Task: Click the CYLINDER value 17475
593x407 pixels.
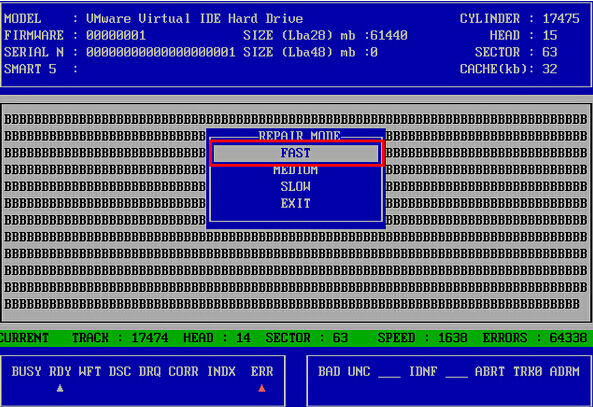Action: [561, 19]
